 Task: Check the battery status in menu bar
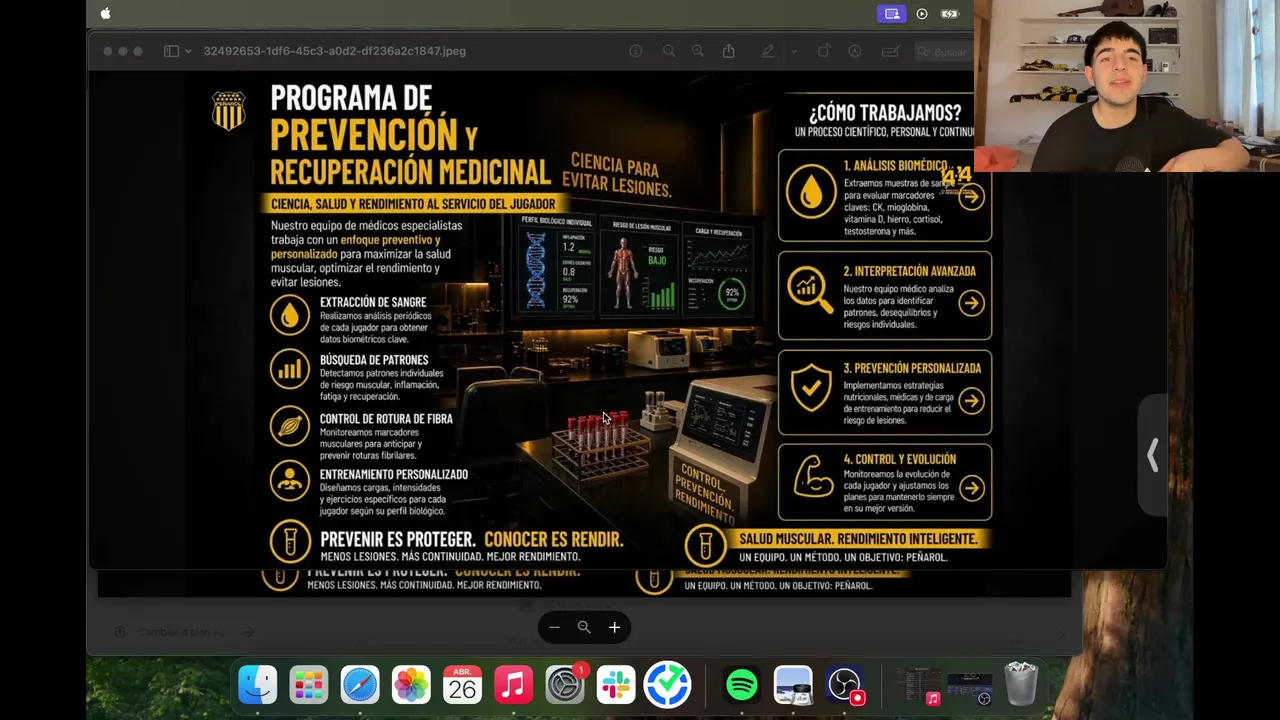[x=950, y=14]
